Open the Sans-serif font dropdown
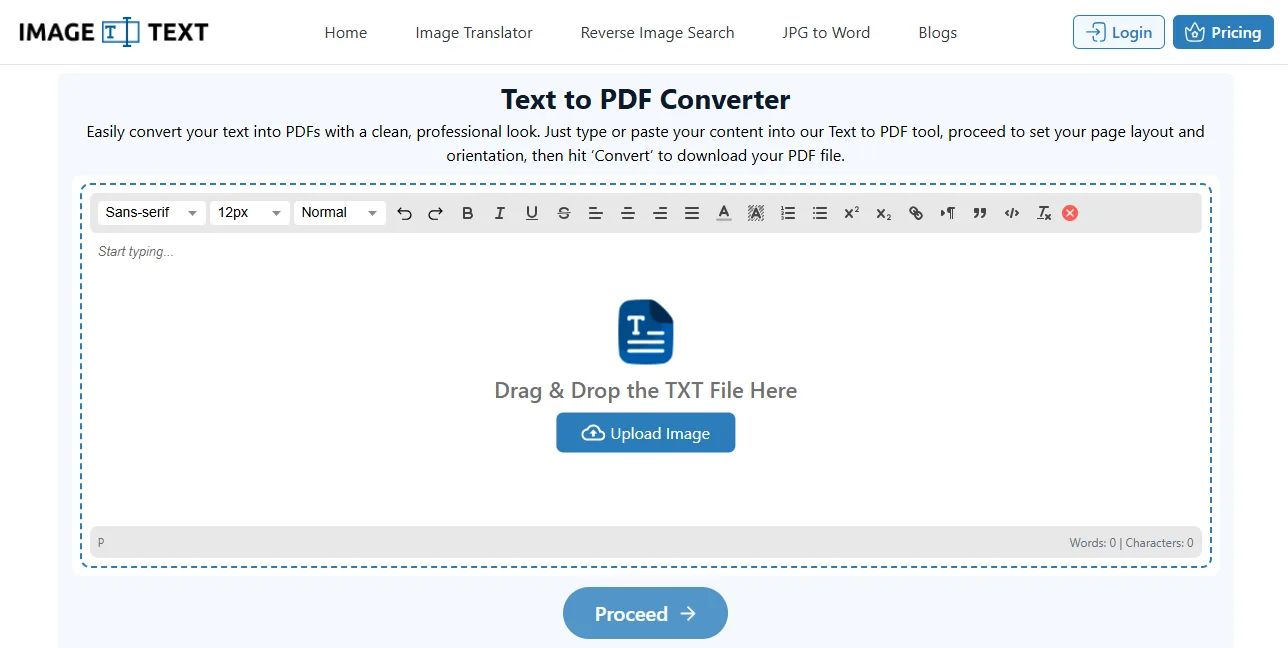 pos(152,213)
